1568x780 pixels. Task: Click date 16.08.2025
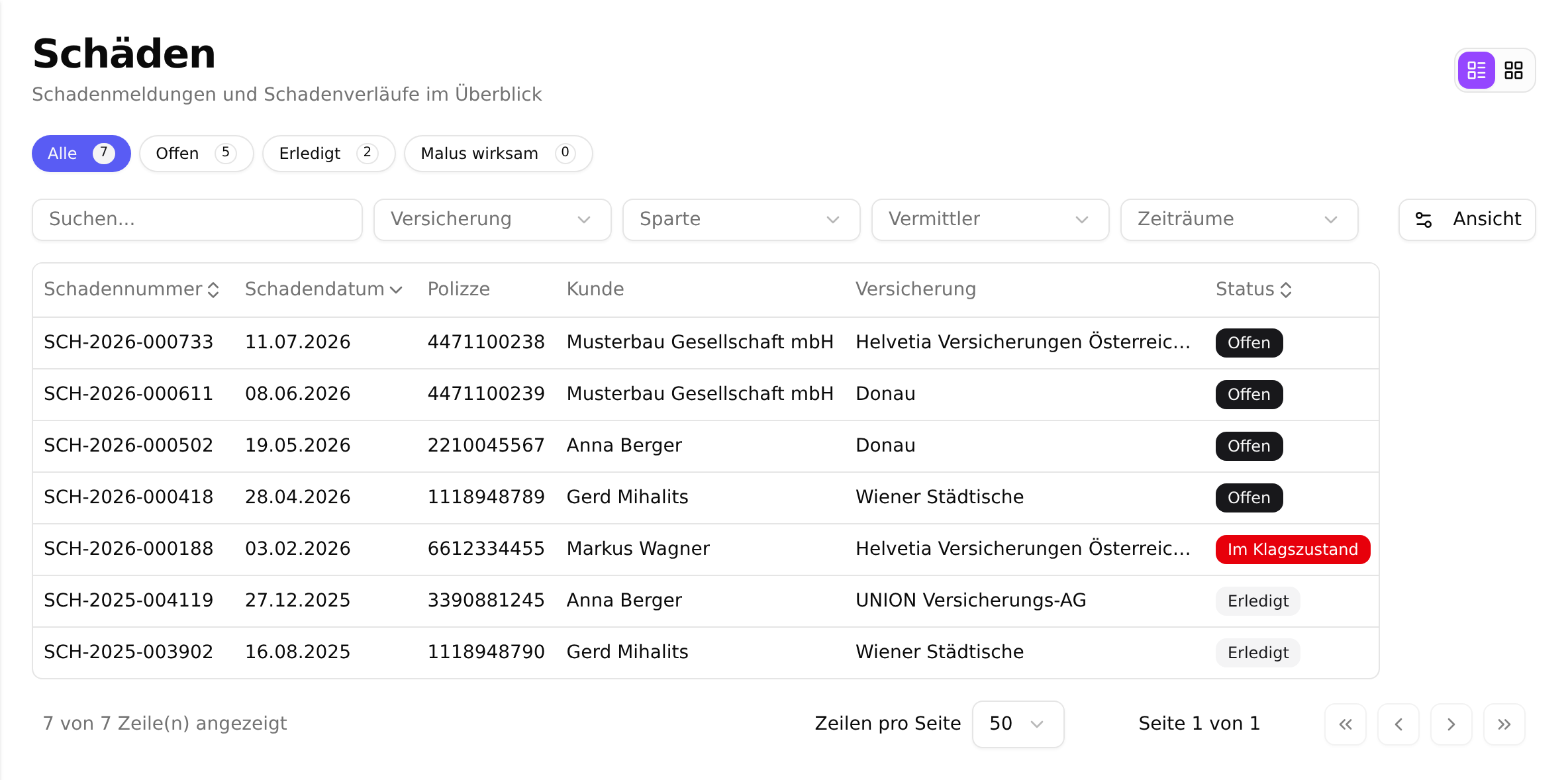(x=298, y=652)
